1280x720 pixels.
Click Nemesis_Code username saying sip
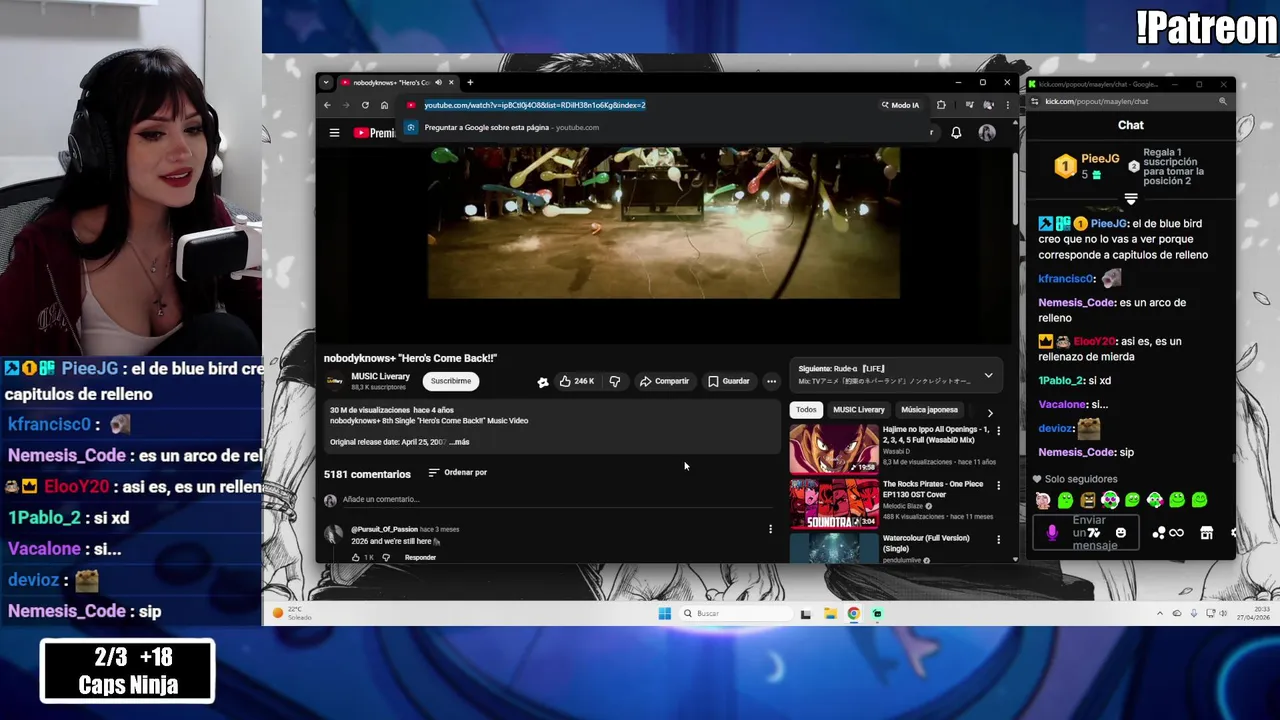[x=1076, y=452]
